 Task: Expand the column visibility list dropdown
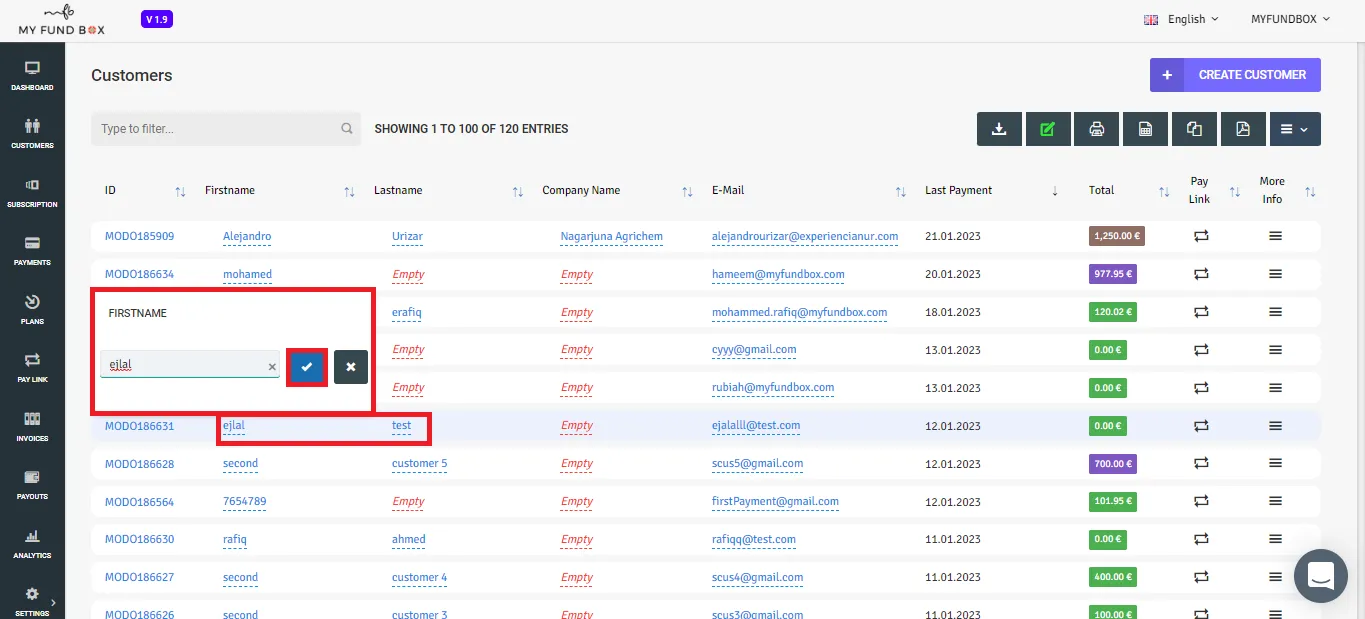[1295, 129]
